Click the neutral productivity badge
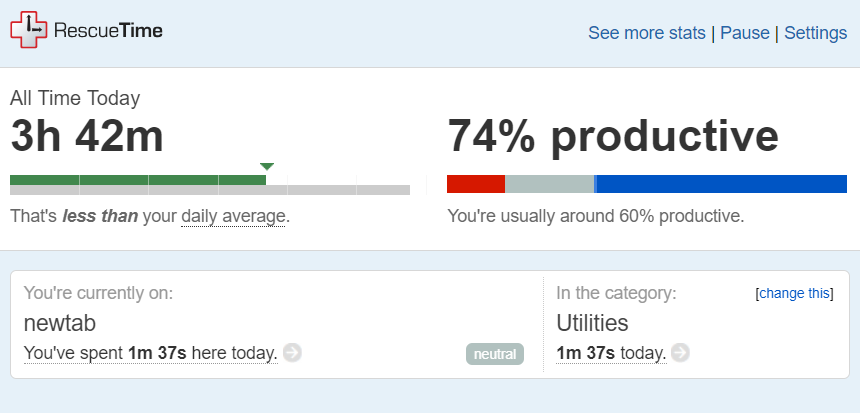This screenshot has height=413, width=860. coord(495,354)
